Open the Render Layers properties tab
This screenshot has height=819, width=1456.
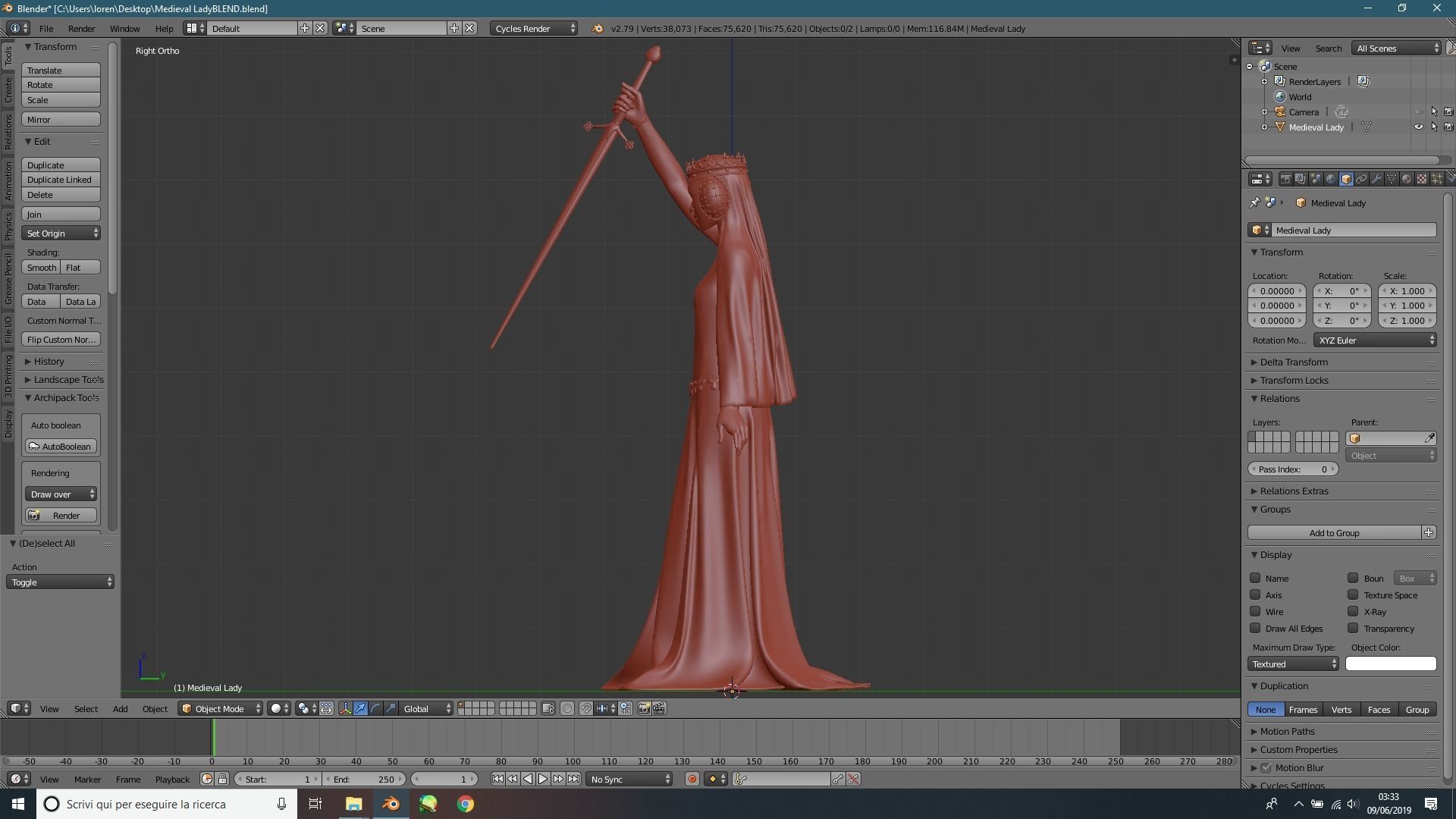pos(1301,179)
